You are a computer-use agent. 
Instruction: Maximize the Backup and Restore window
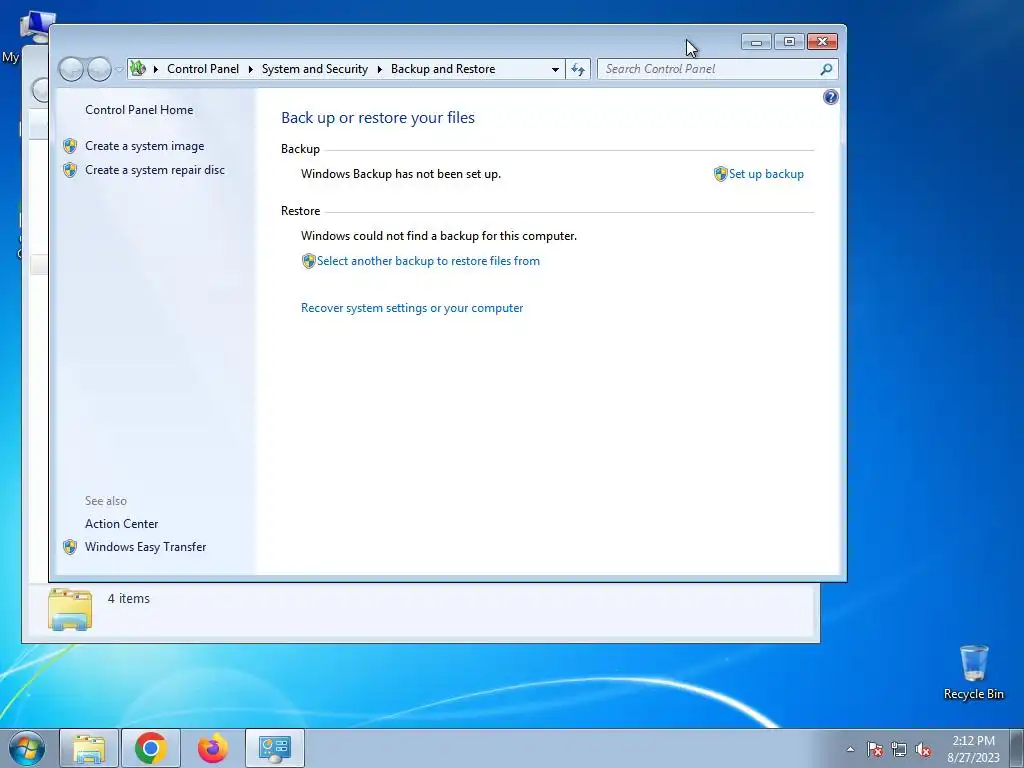click(x=789, y=42)
